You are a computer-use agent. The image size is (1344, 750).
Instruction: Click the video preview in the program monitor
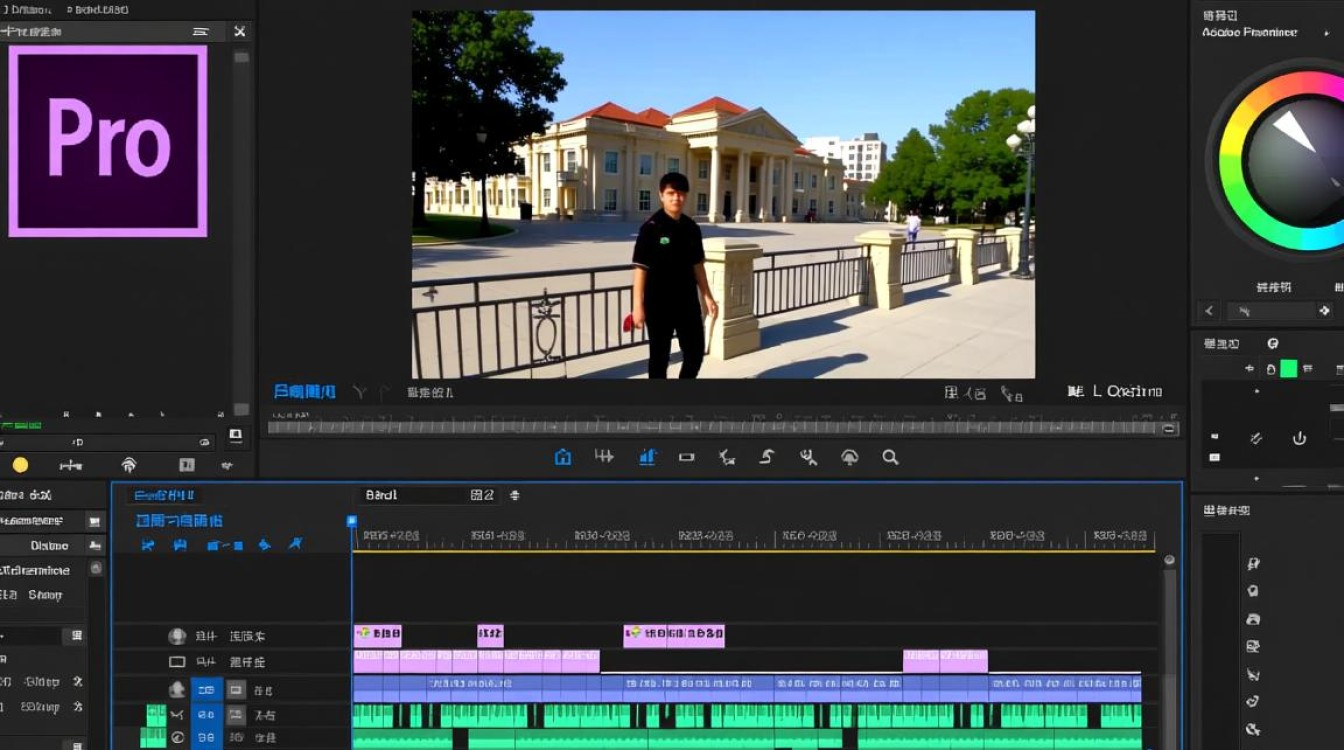[723, 194]
